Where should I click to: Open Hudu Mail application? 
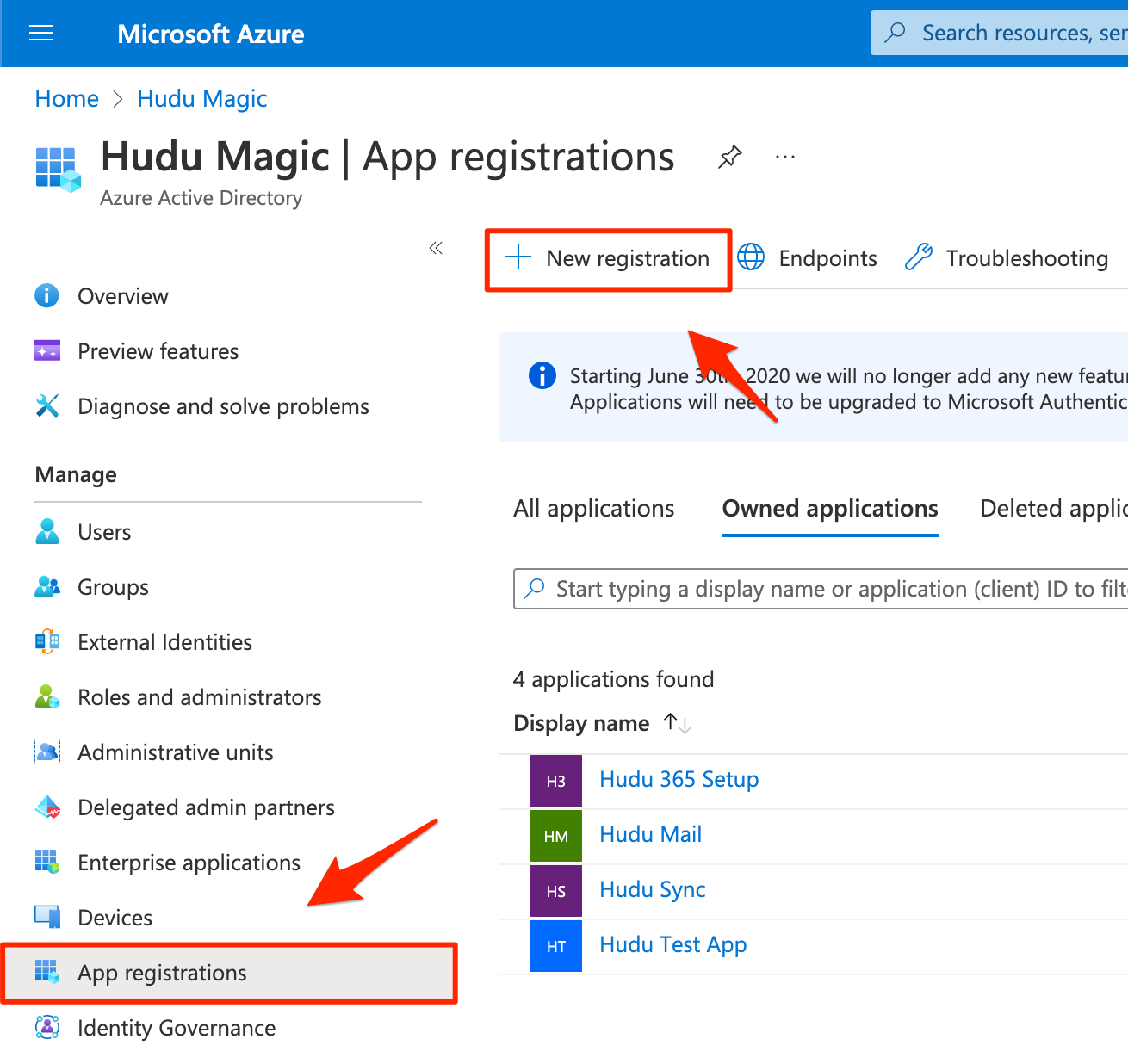tap(651, 835)
